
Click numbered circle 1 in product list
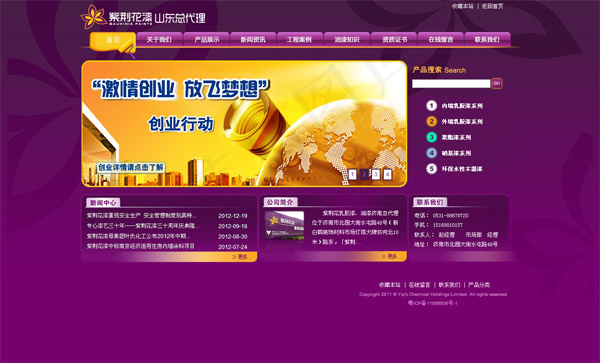coord(431,106)
